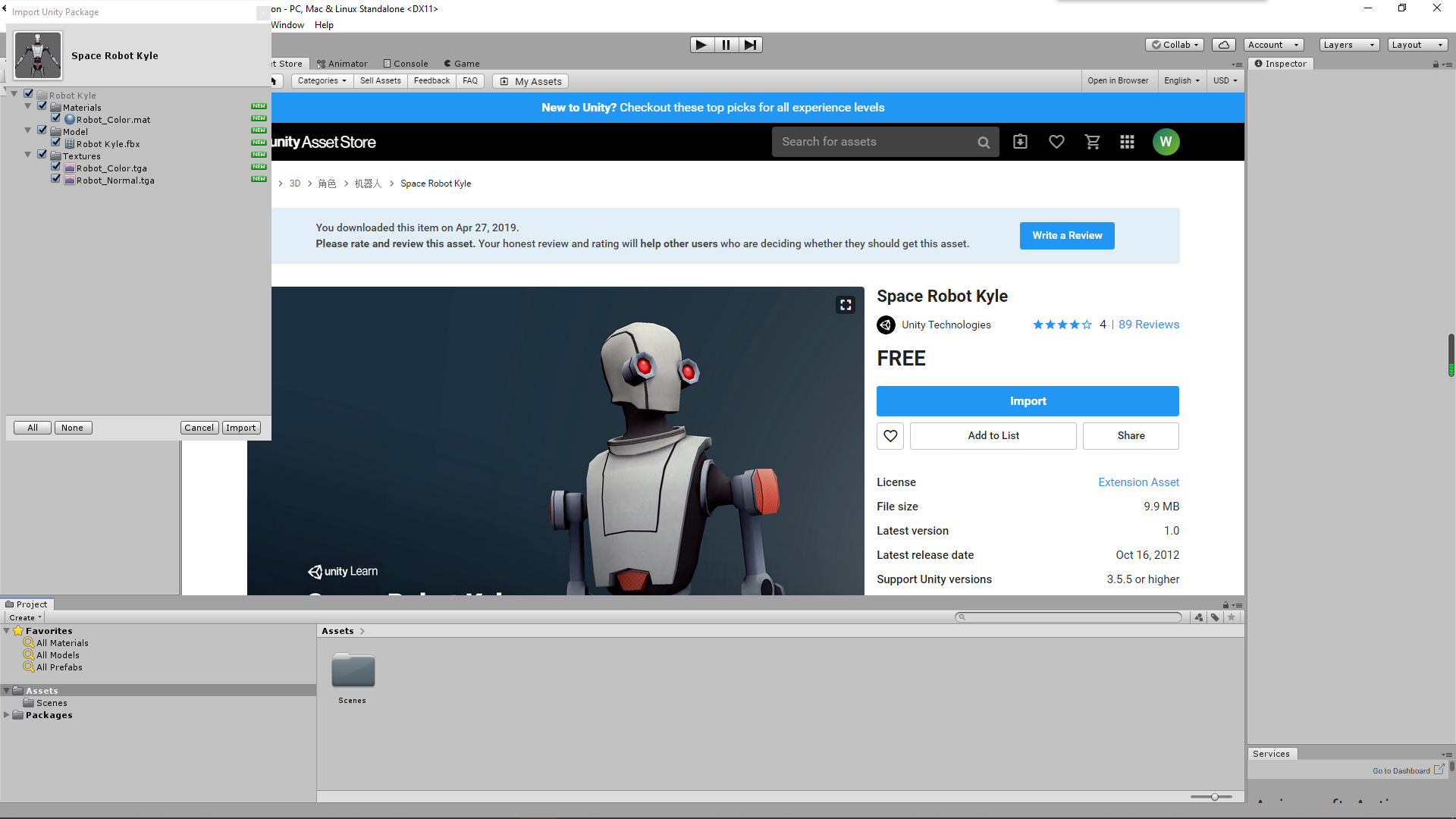Expand the Packages folder in Project
The width and height of the screenshot is (1456, 819).
pos(7,715)
